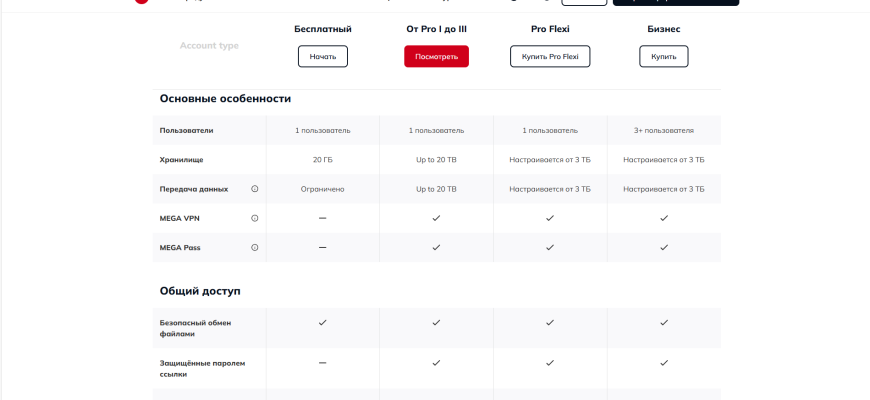Click the info icon next to MEGA Pass
The width and height of the screenshot is (870, 400).
[x=254, y=247]
